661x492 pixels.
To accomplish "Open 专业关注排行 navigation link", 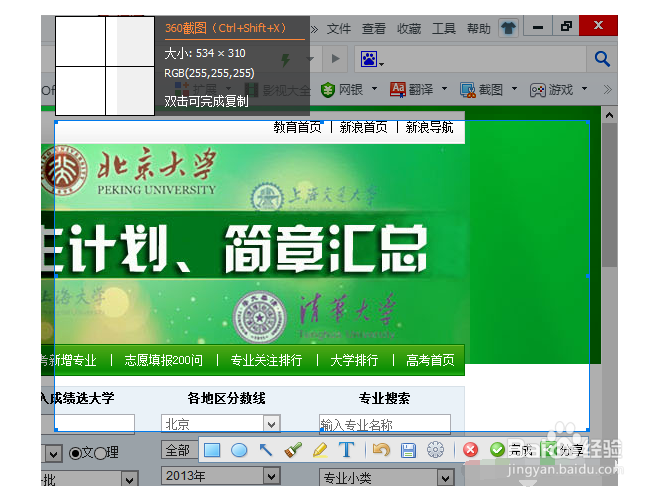I will pos(266,360).
